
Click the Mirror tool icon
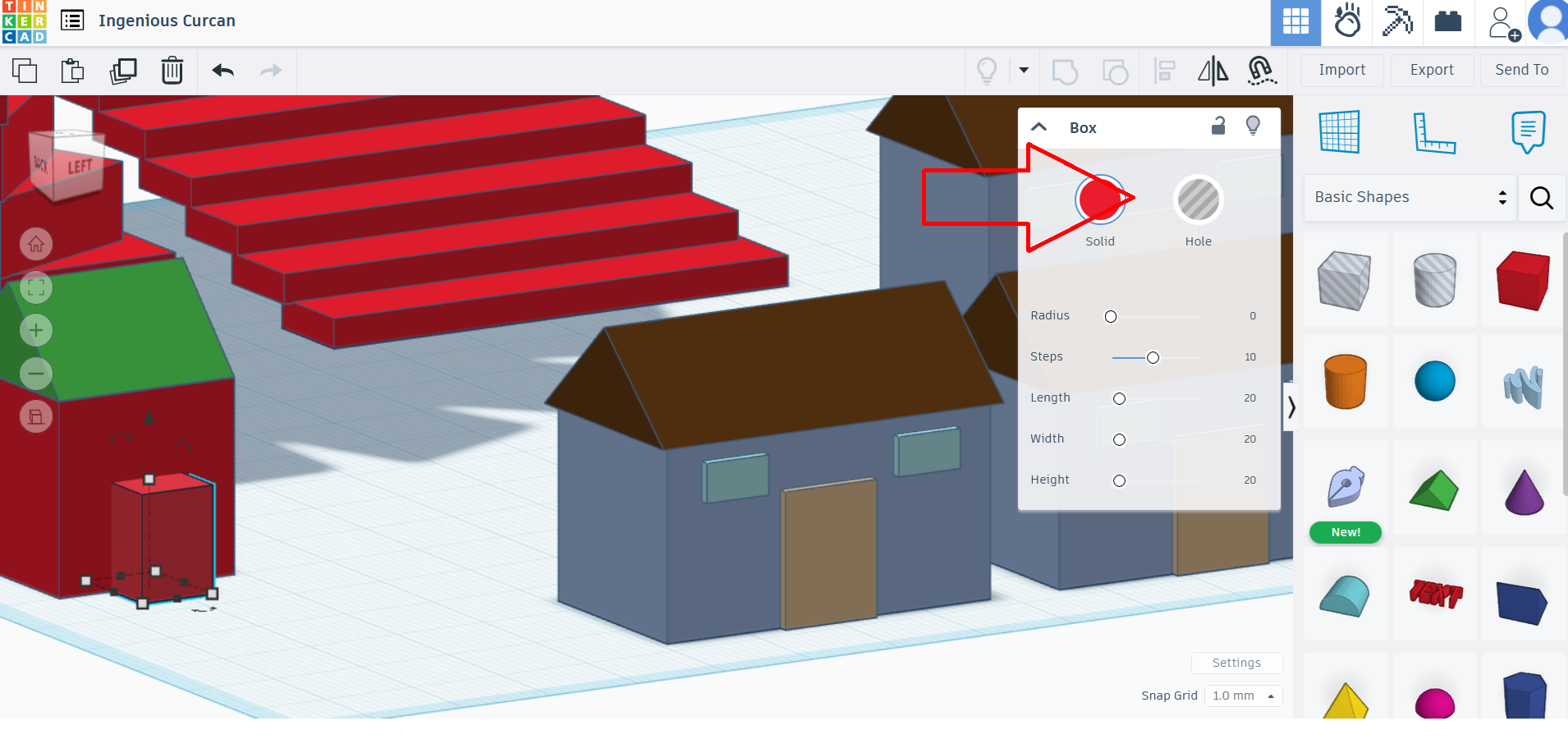pos(1213,71)
